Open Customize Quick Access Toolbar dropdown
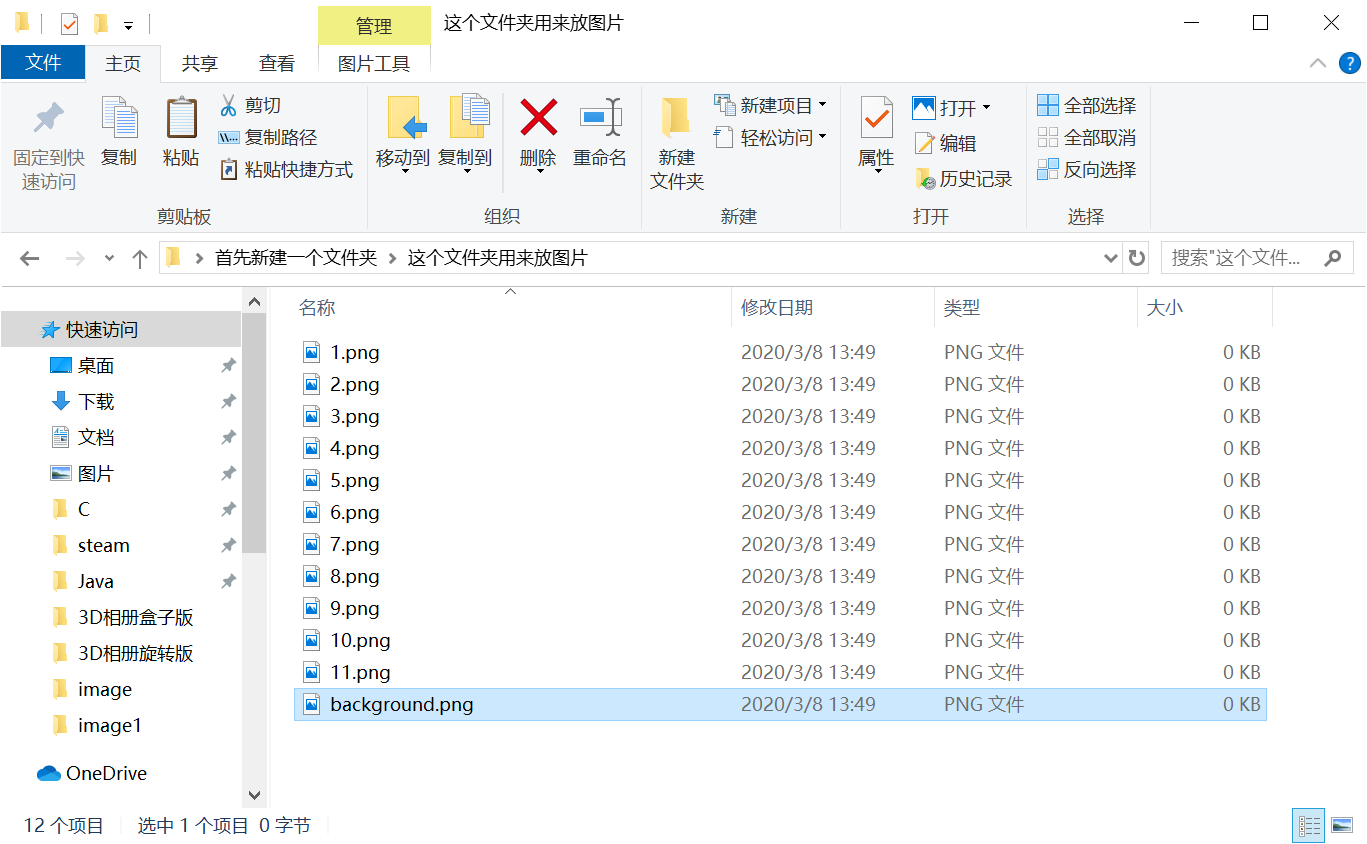This screenshot has width=1367, height=844. tap(128, 25)
